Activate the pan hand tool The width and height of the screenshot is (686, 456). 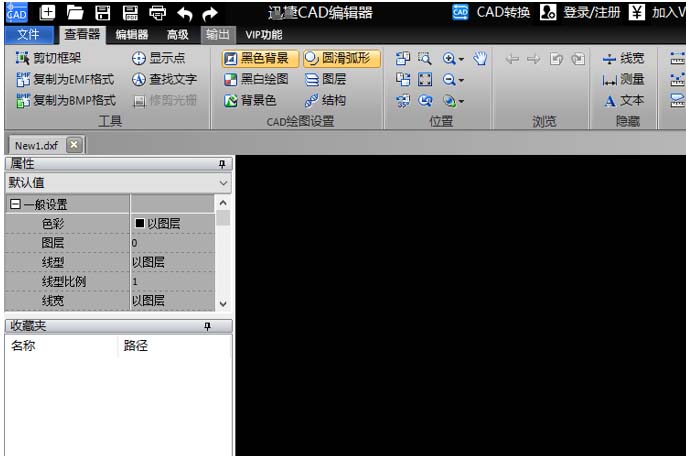click(x=480, y=58)
